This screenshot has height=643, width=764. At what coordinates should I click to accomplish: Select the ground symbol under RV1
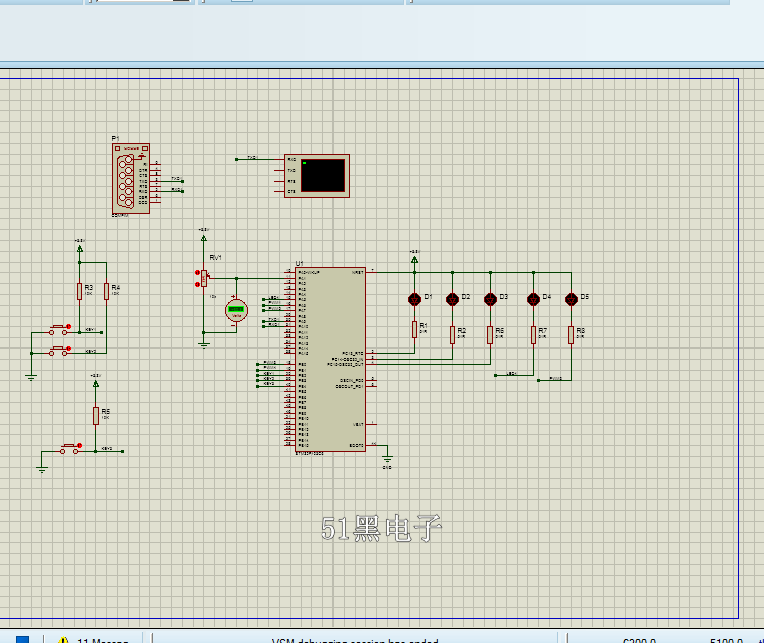pos(204,345)
